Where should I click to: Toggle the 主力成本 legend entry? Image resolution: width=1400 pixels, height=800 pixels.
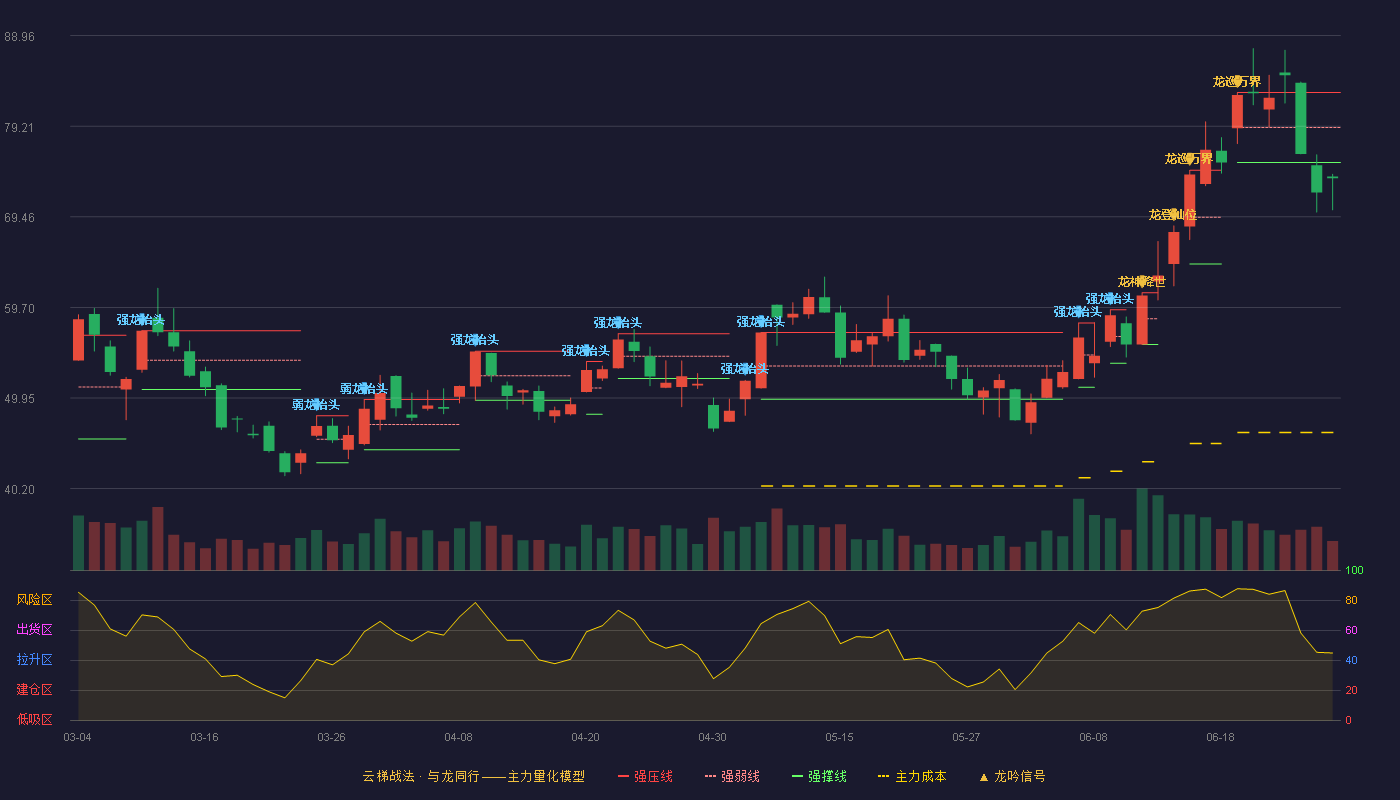click(x=912, y=776)
